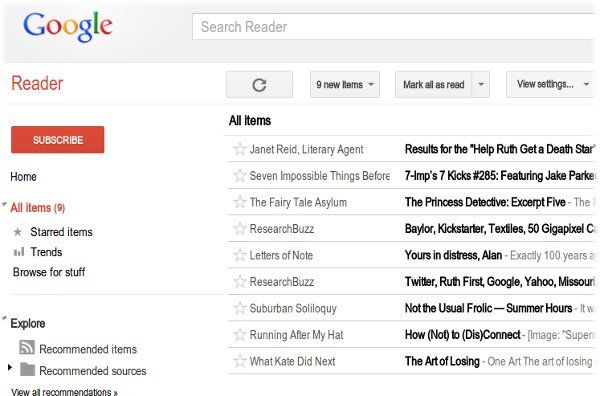
Task: Click source name Janet Reid, Literary Agent
Action: (306, 149)
